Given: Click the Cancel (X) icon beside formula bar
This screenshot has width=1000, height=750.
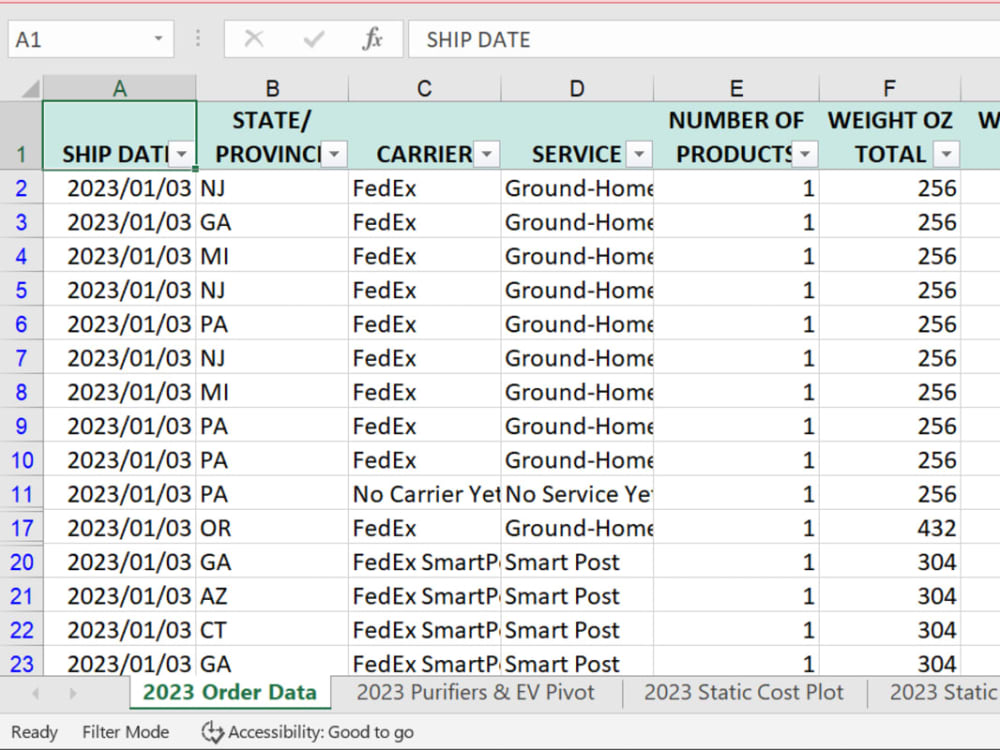Looking at the screenshot, I should 253,39.
